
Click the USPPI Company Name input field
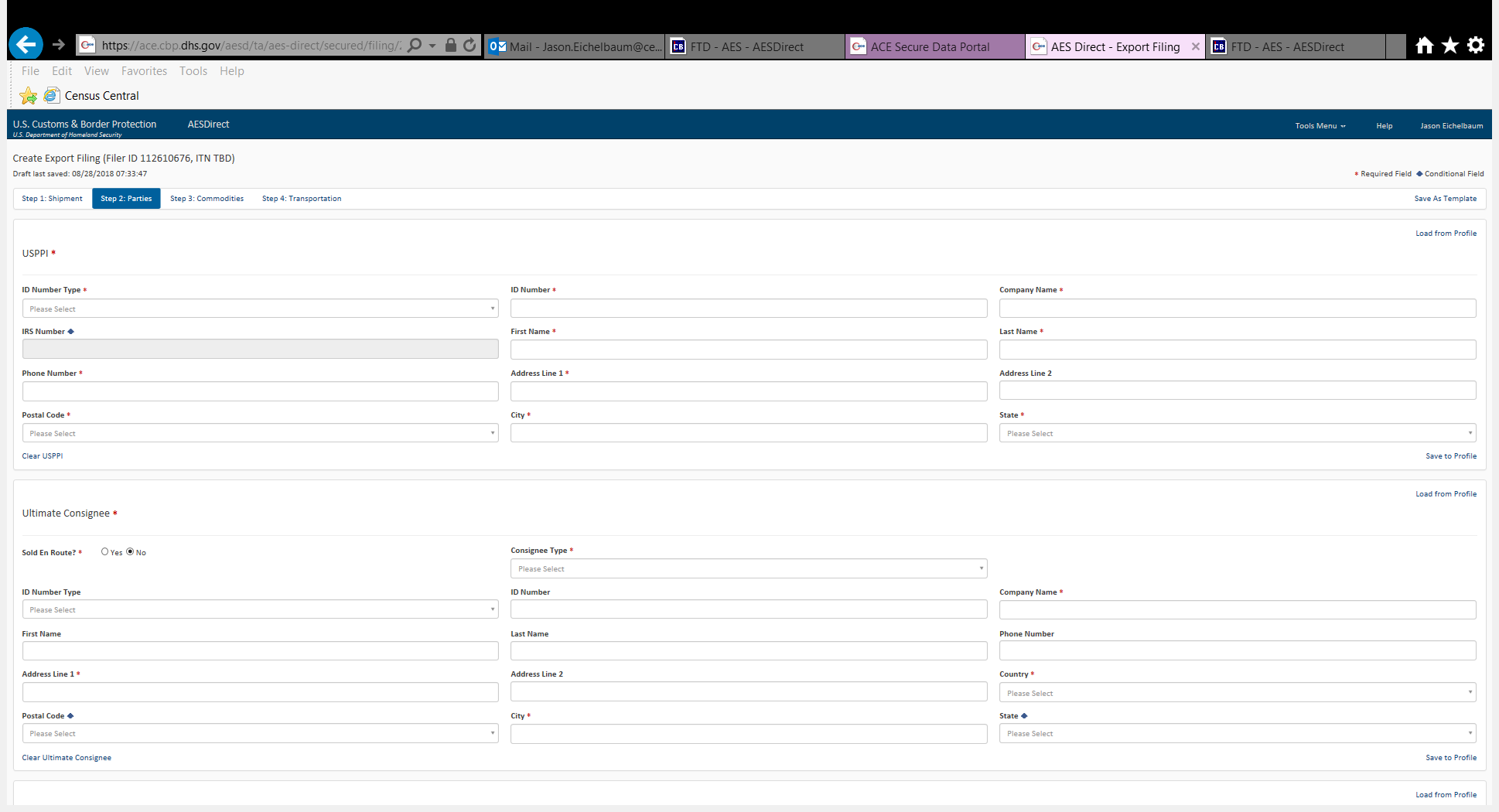(x=1237, y=309)
